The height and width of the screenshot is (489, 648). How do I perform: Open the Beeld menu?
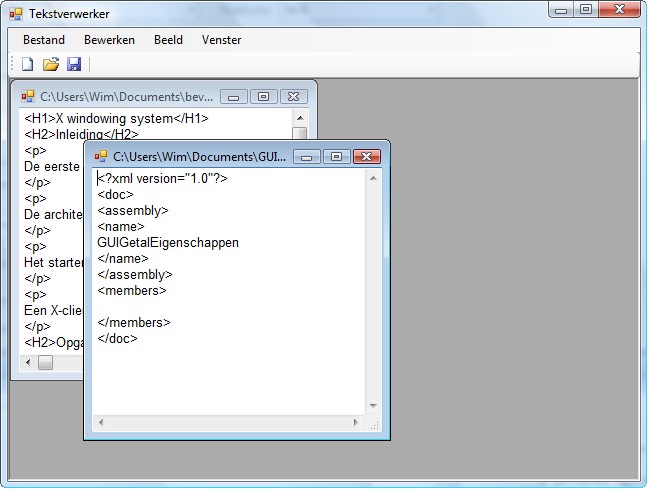coord(168,40)
